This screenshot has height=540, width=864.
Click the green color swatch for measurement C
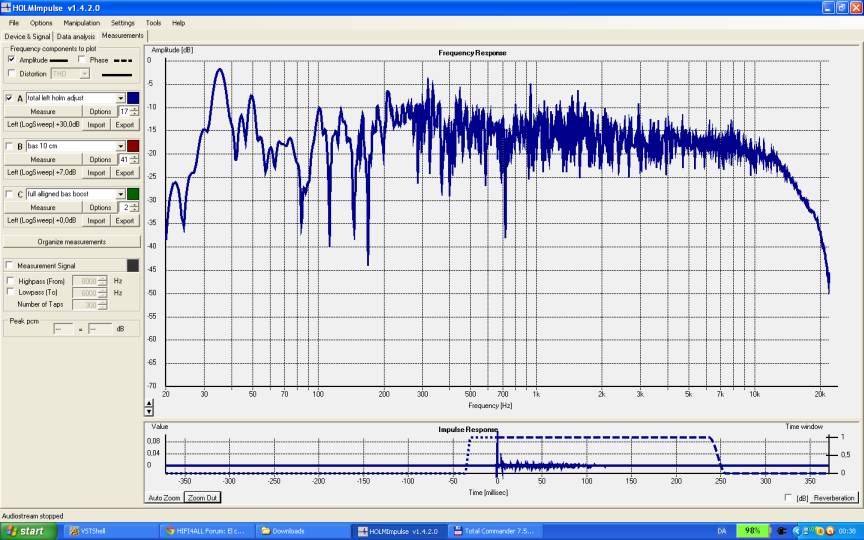(133, 194)
